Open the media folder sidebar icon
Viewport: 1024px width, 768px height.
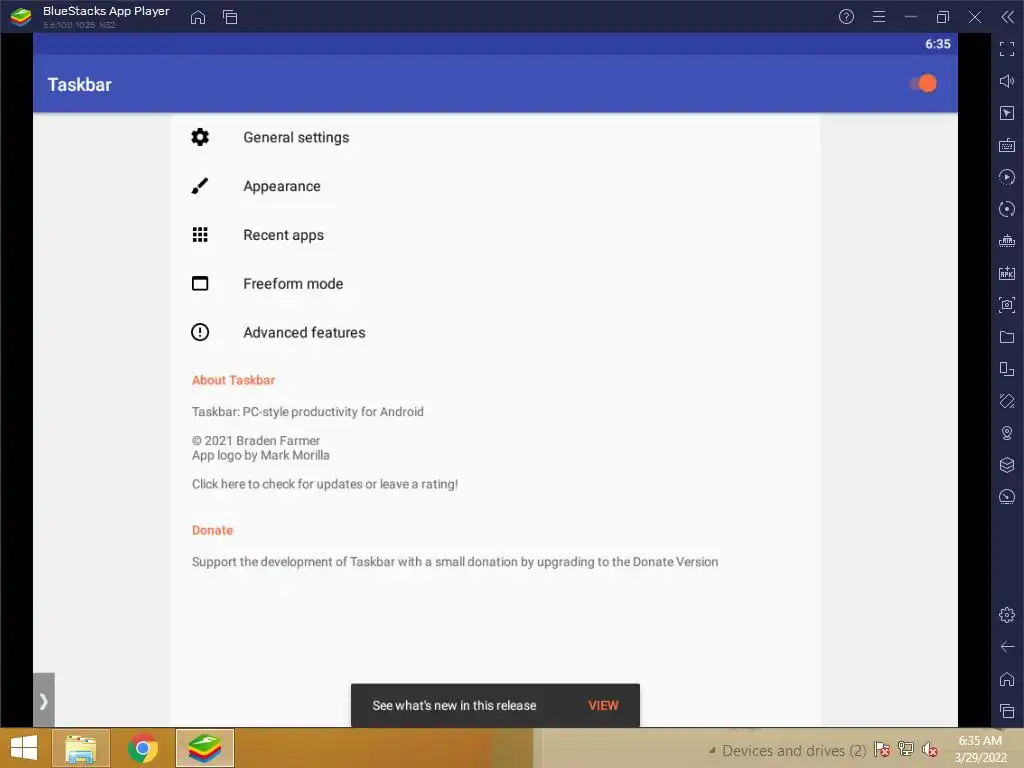(1007, 337)
